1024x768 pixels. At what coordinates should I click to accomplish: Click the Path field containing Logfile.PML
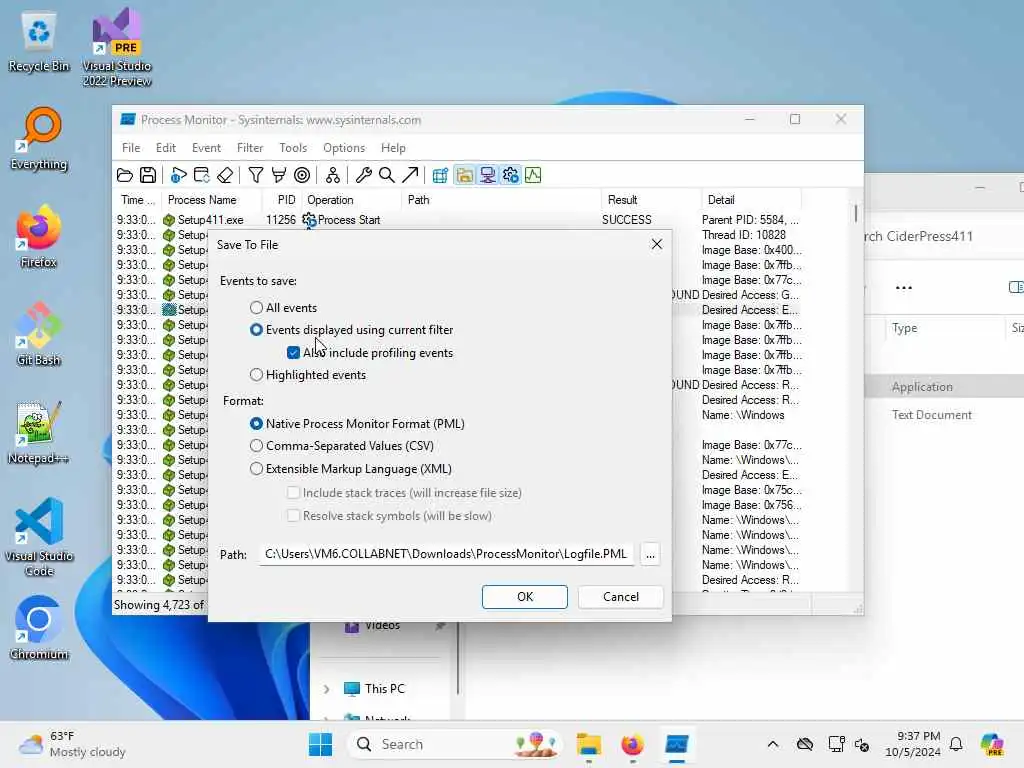pos(447,554)
